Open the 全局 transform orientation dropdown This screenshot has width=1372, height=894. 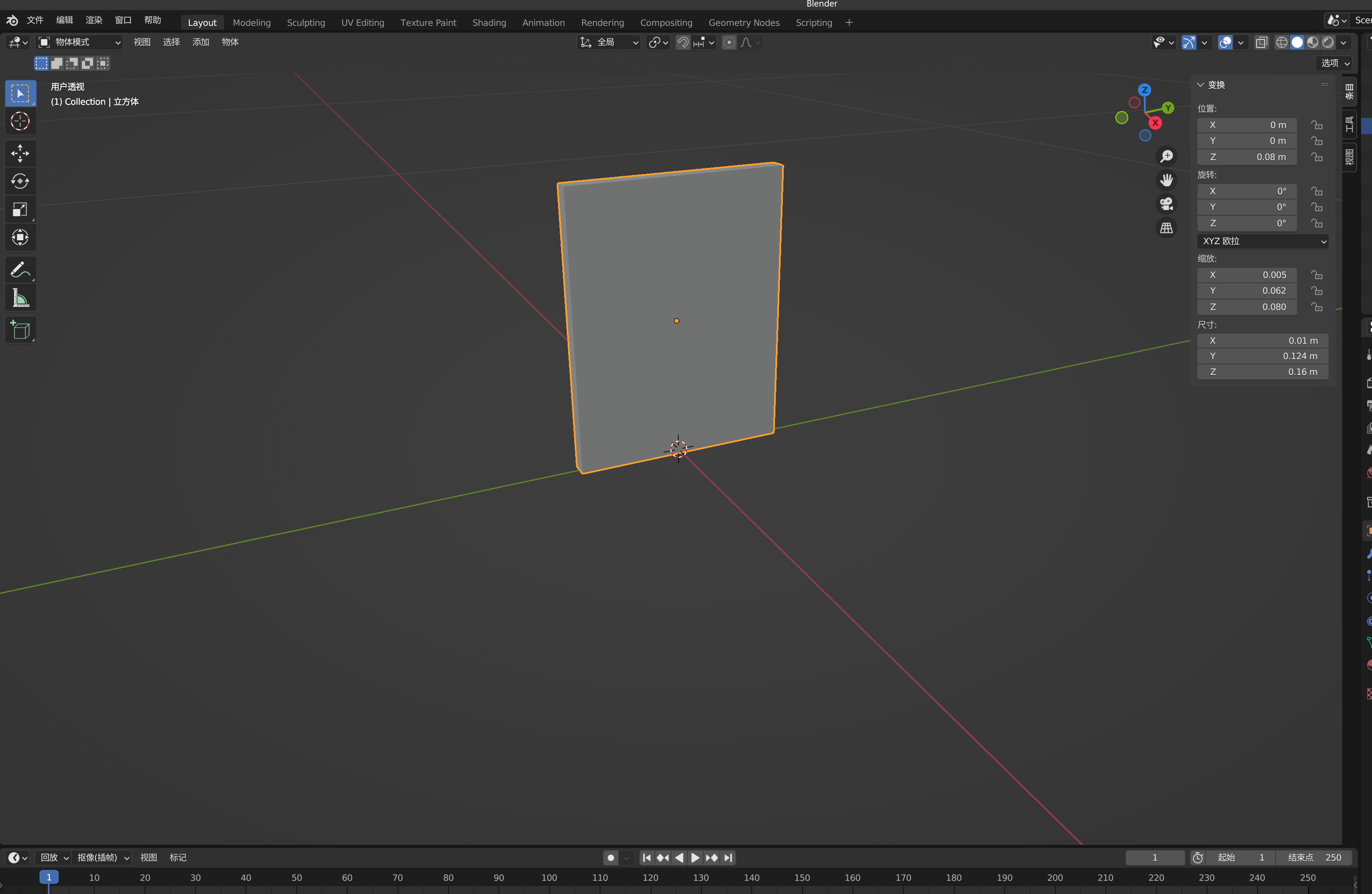[609, 42]
